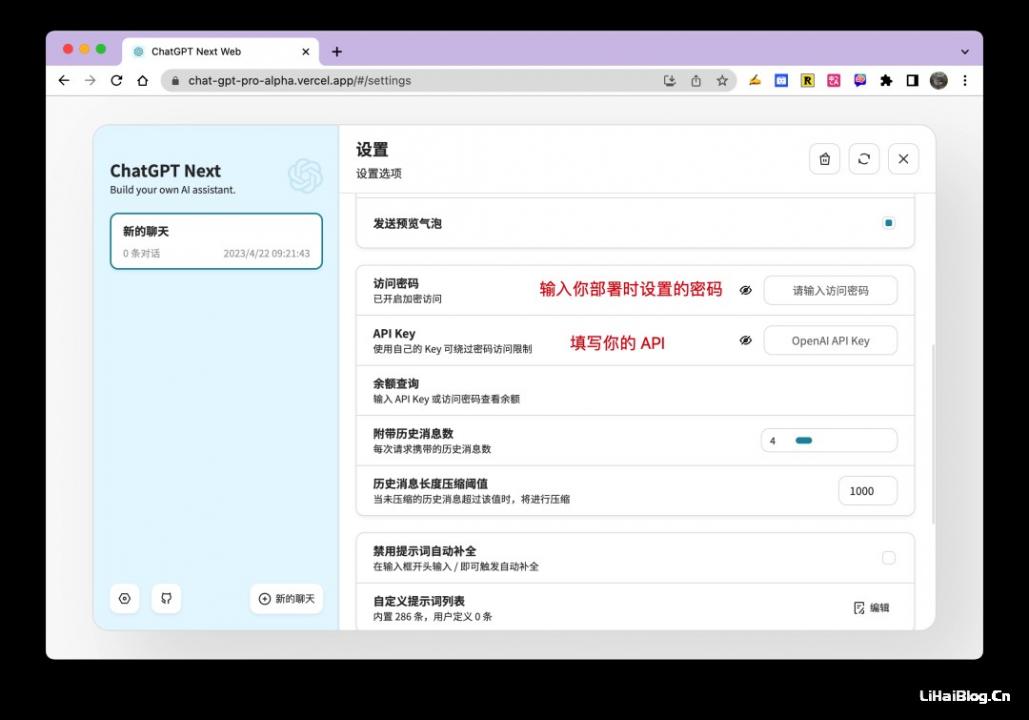Click the 请输入访问密码 input field
Image resolution: width=1029 pixels, height=720 pixels.
(x=830, y=290)
